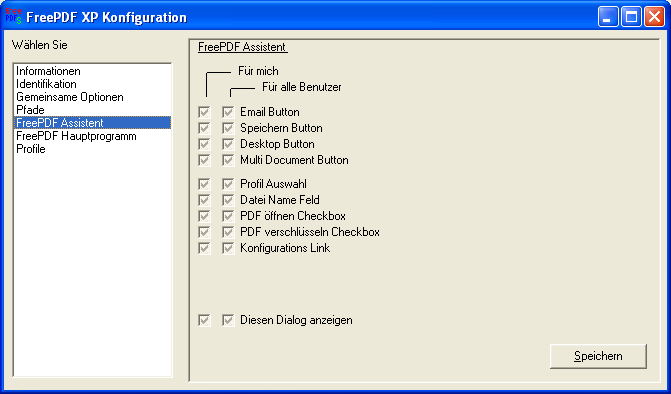Toggle 'Für alle Benutzer' checkbox for Email Button

click(229, 112)
